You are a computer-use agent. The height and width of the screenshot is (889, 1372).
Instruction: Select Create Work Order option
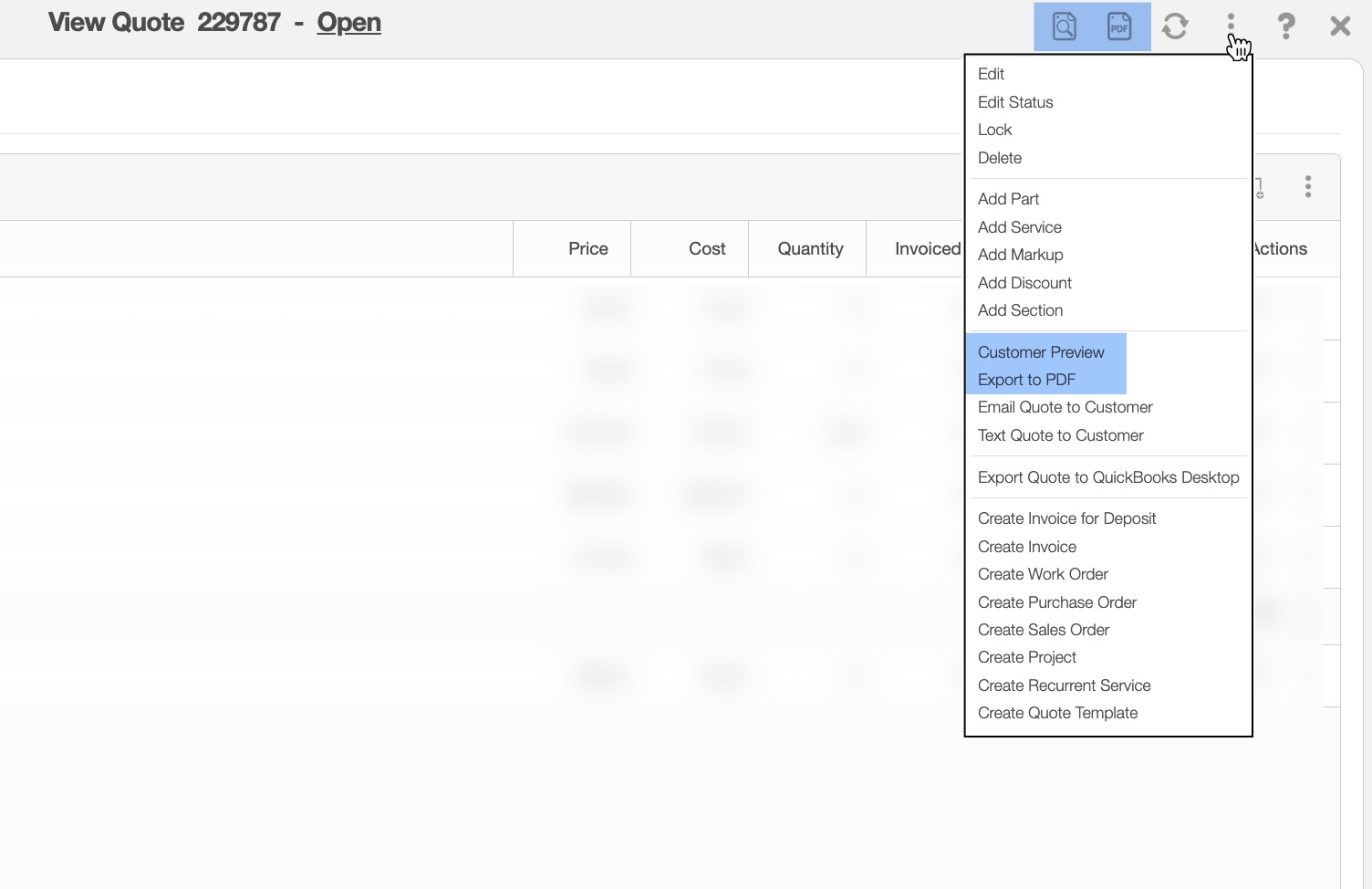pos(1043,574)
